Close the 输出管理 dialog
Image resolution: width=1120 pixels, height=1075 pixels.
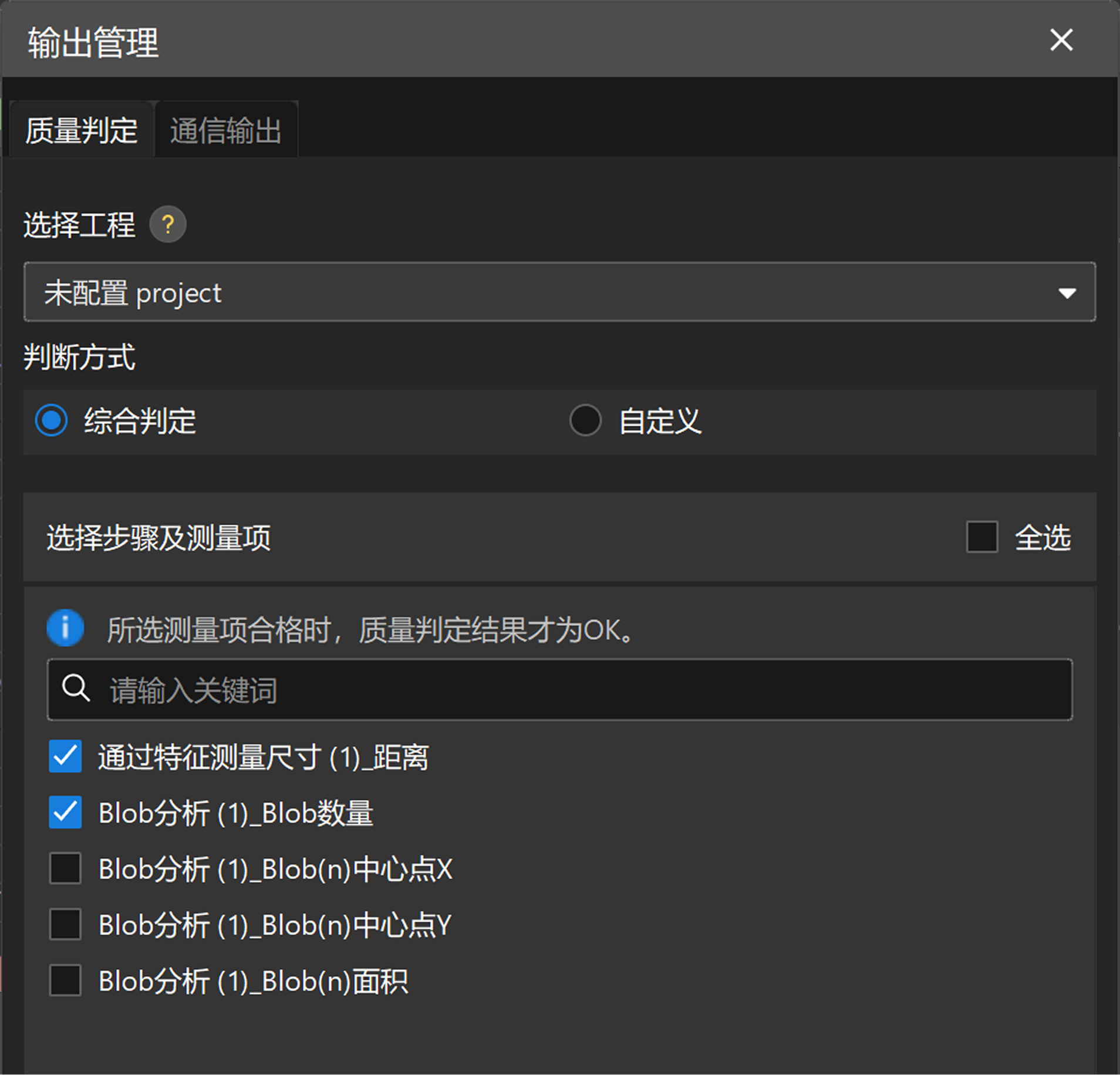(x=1061, y=41)
